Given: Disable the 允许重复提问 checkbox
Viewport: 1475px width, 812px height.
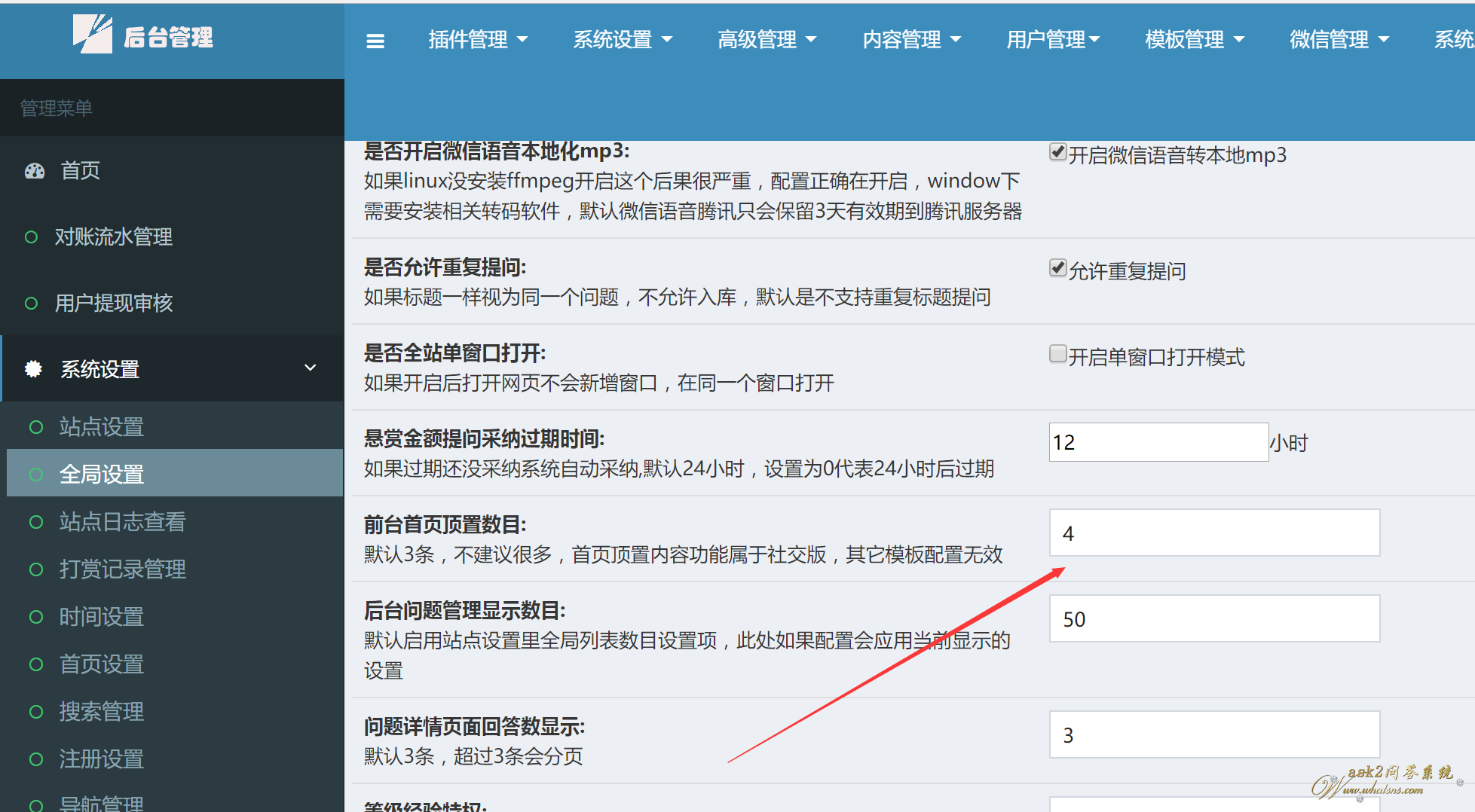Looking at the screenshot, I should pyautogui.click(x=1057, y=268).
